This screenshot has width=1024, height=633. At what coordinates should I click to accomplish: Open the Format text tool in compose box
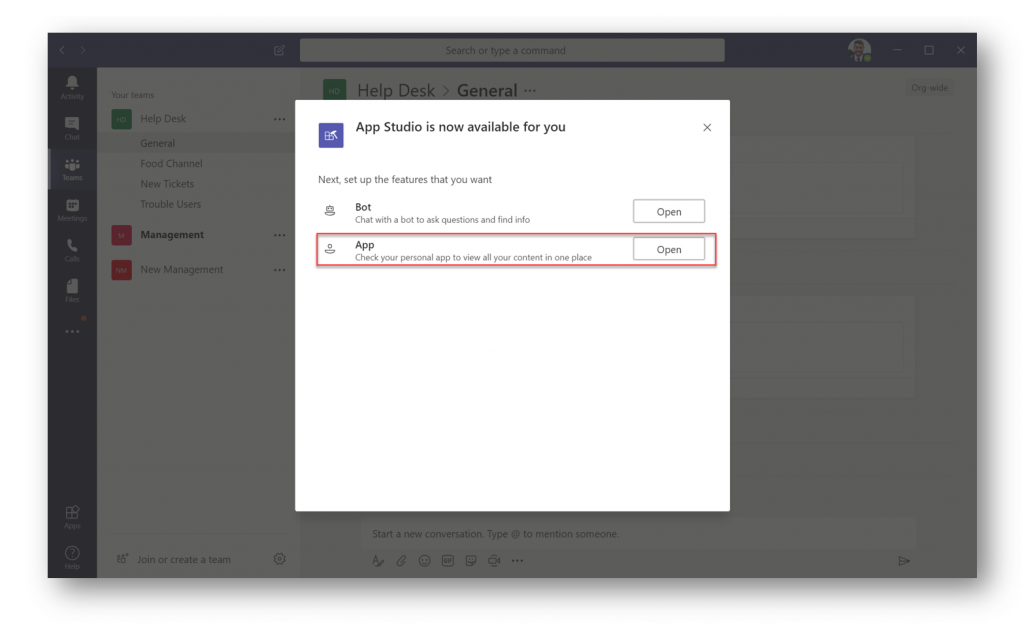click(377, 560)
